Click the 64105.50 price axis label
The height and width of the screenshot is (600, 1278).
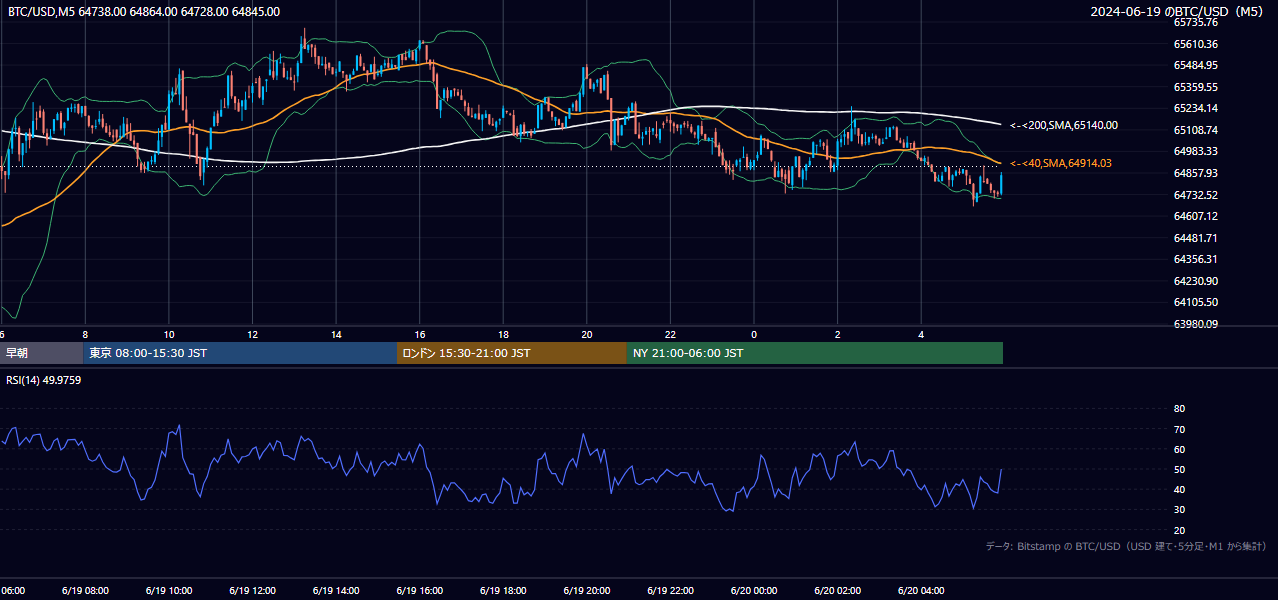point(1195,302)
